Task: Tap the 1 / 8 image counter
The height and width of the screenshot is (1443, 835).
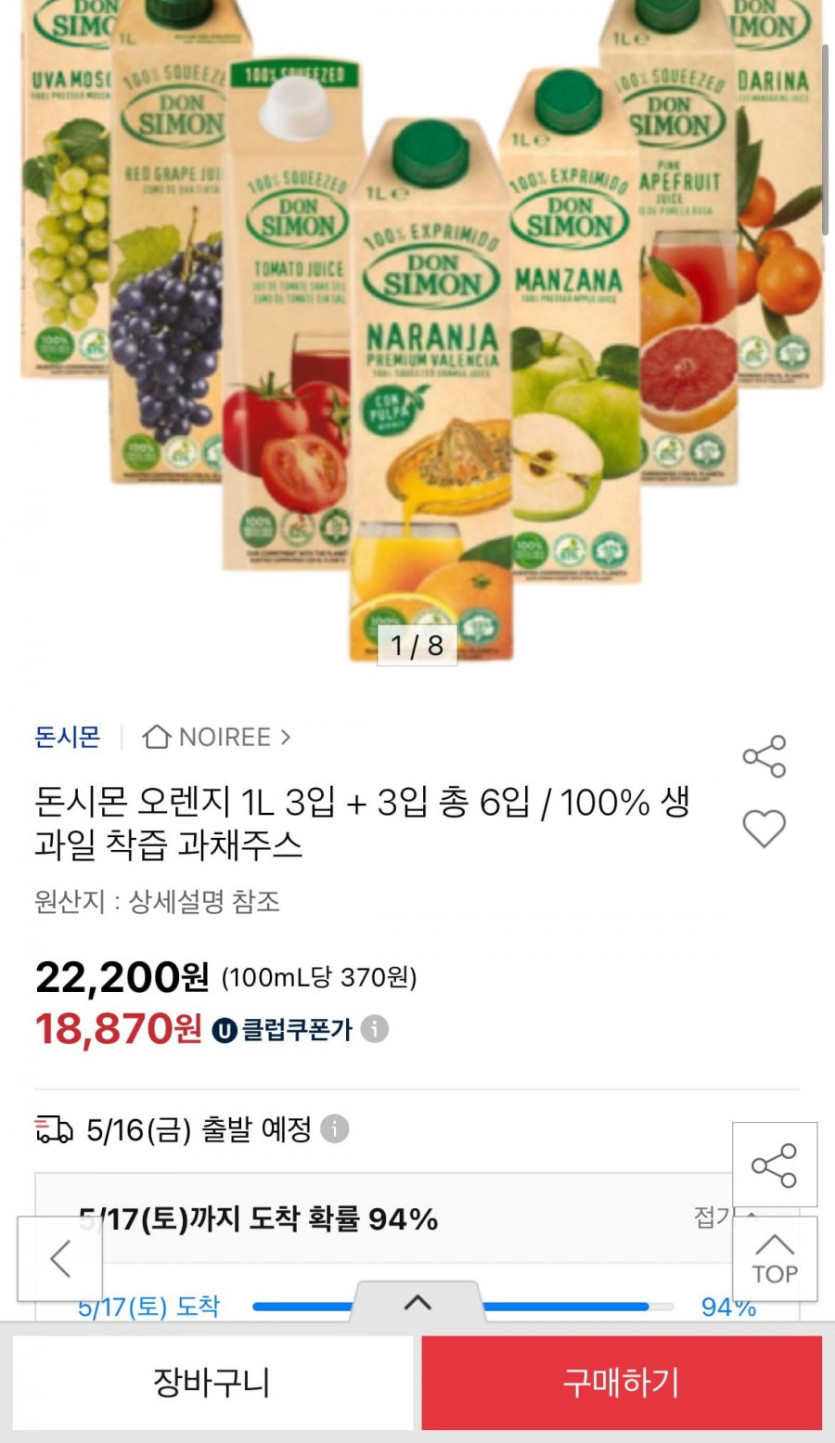Action: point(417,645)
